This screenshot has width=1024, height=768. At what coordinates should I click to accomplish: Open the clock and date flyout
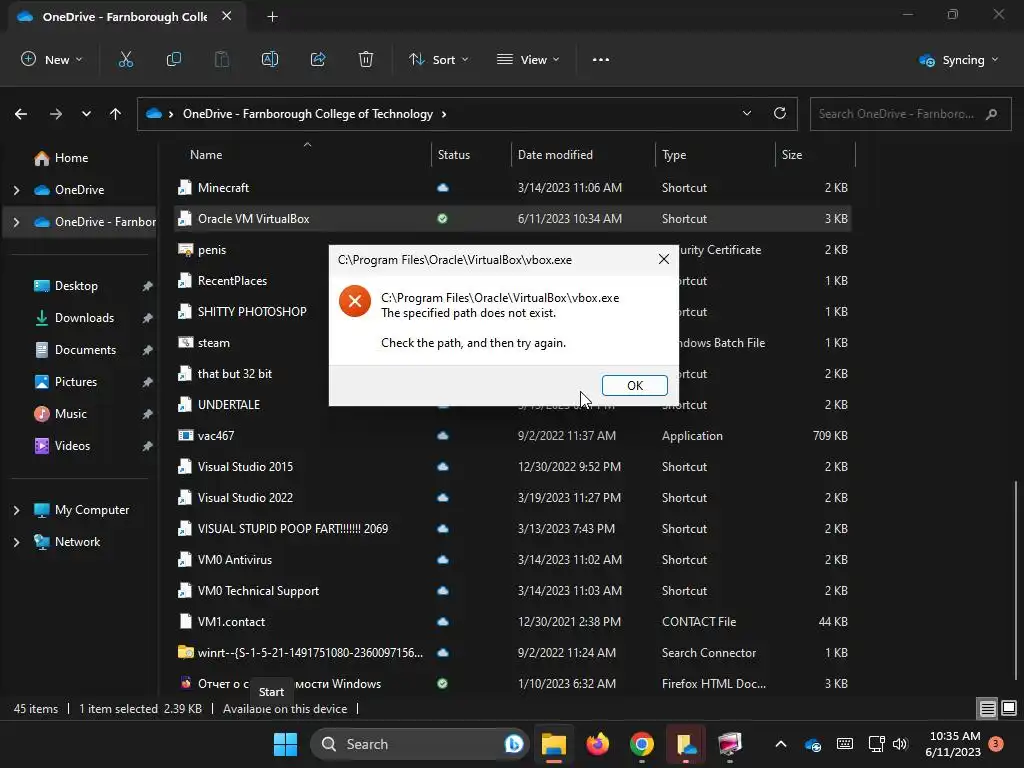pos(953,744)
